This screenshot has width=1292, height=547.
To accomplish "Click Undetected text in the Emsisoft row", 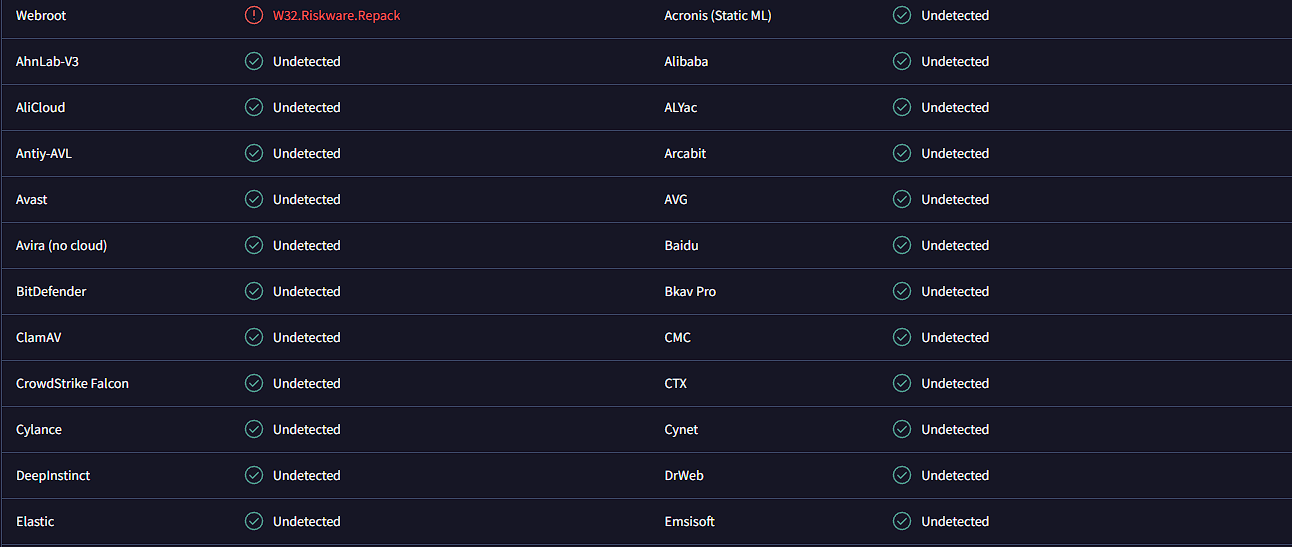I will point(955,522).
